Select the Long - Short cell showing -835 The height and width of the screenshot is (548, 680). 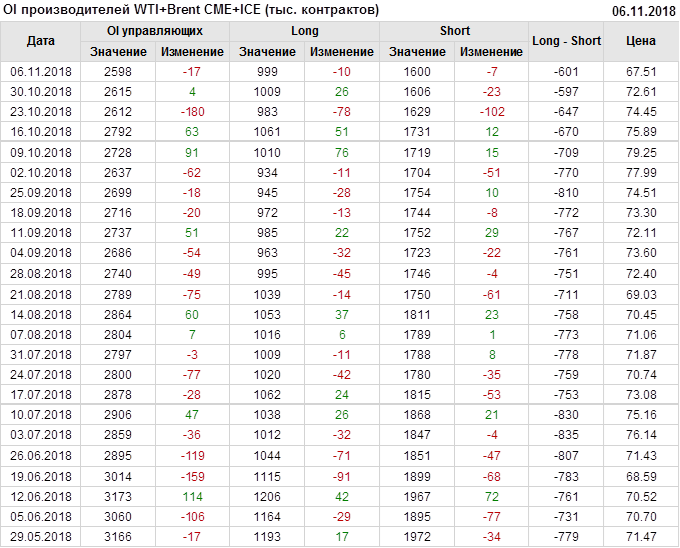pos(567,436)
